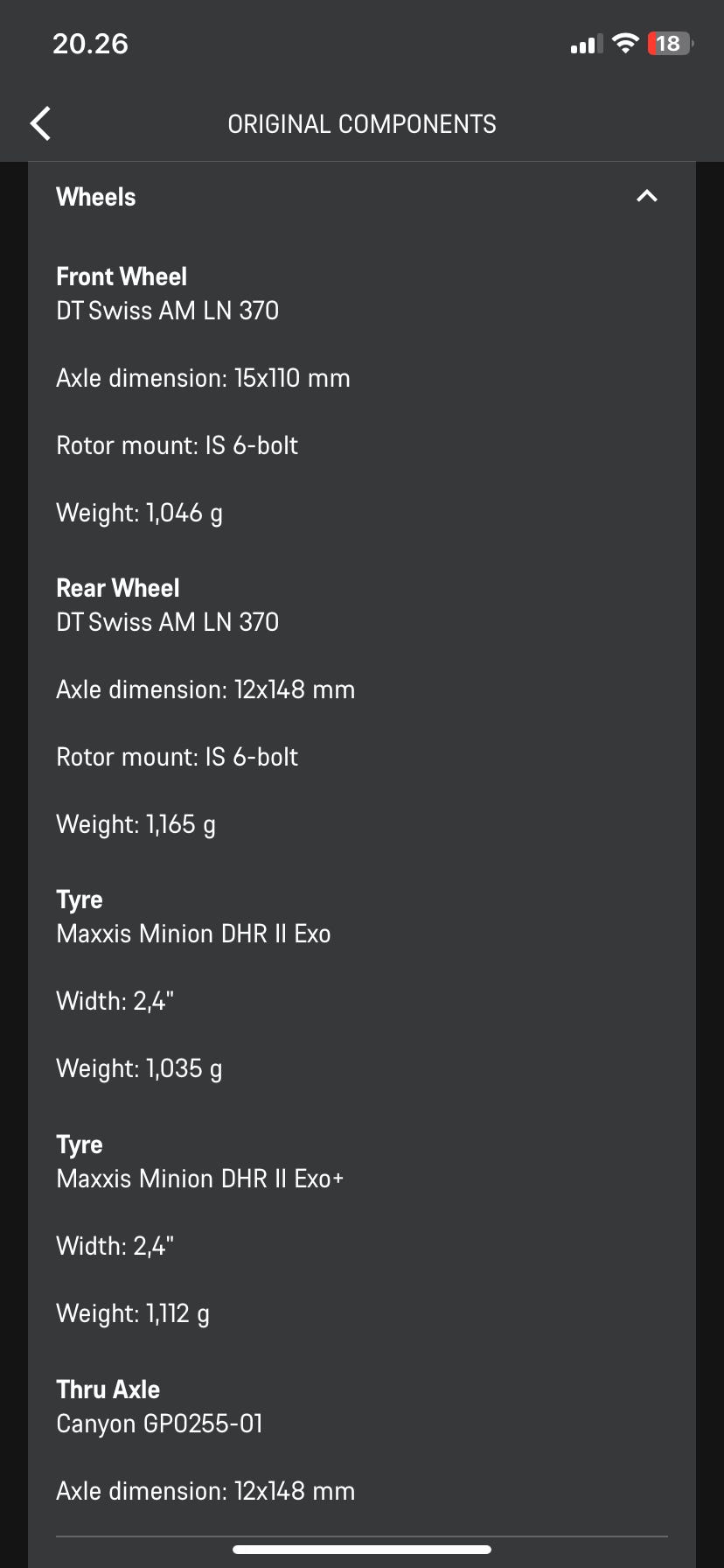Tap the back arrow icon
The height and width of the screenshot is (1568, 724).
coord(40,123)
